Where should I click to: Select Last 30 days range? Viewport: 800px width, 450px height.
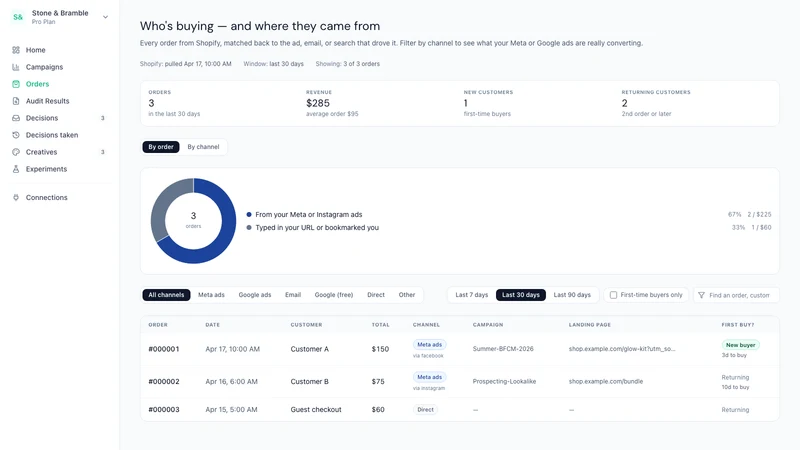coord(520,295)
